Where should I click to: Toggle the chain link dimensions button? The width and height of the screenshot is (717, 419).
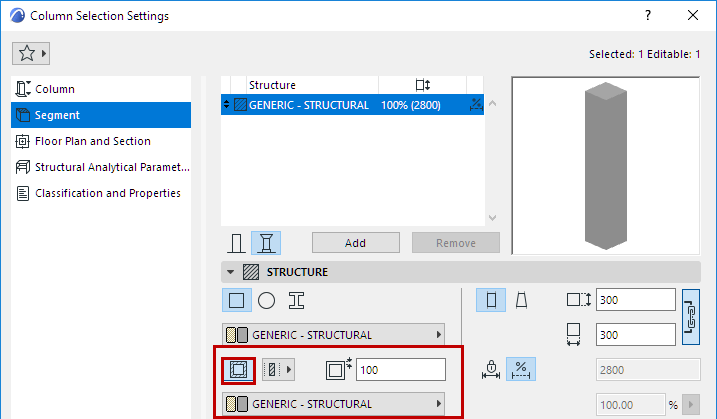coord(691,317)
